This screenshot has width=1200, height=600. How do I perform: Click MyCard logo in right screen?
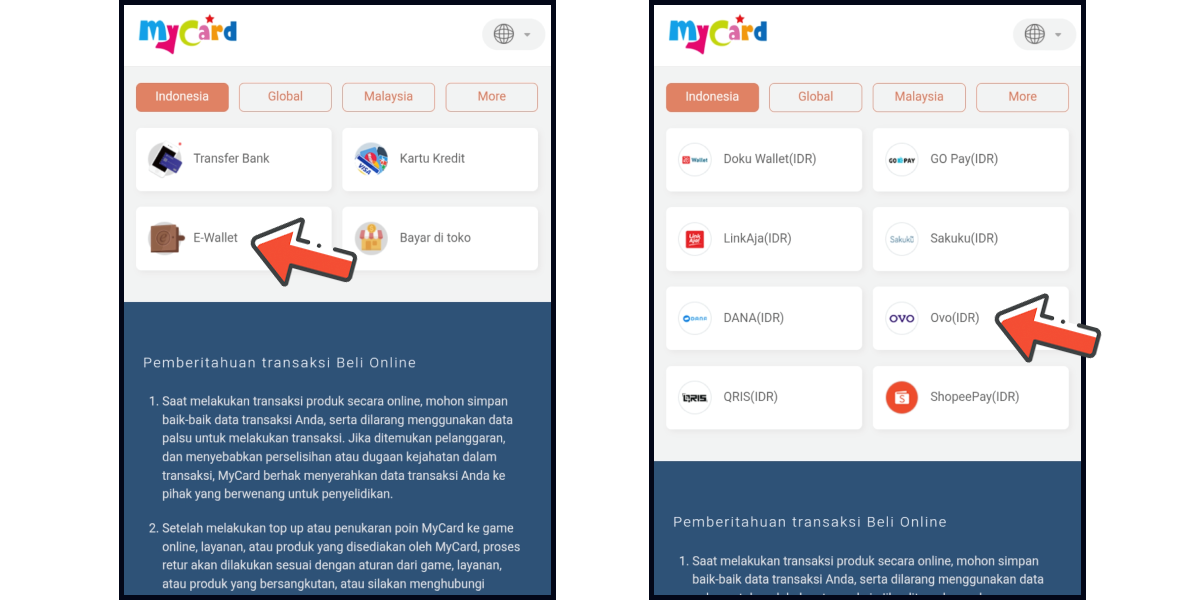click(718, 33)
